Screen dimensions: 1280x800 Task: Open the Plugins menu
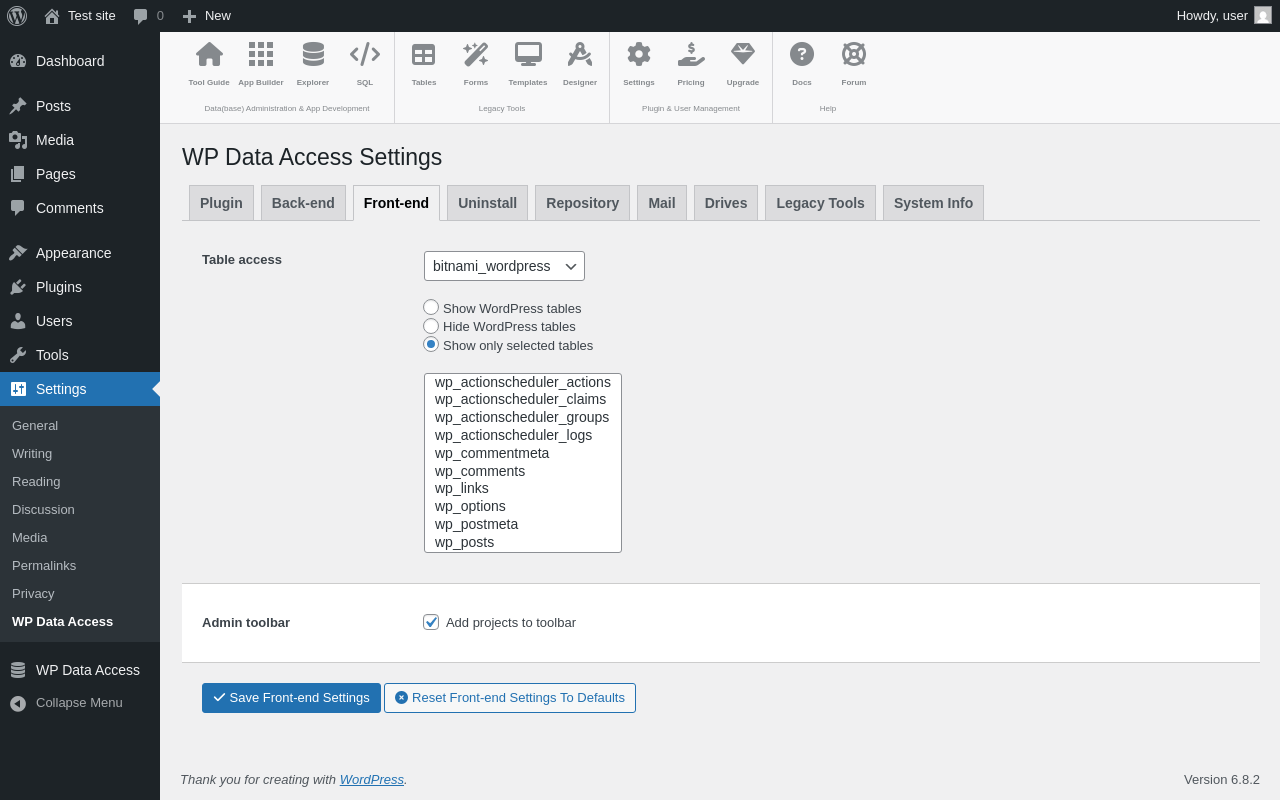click(80, 287)
